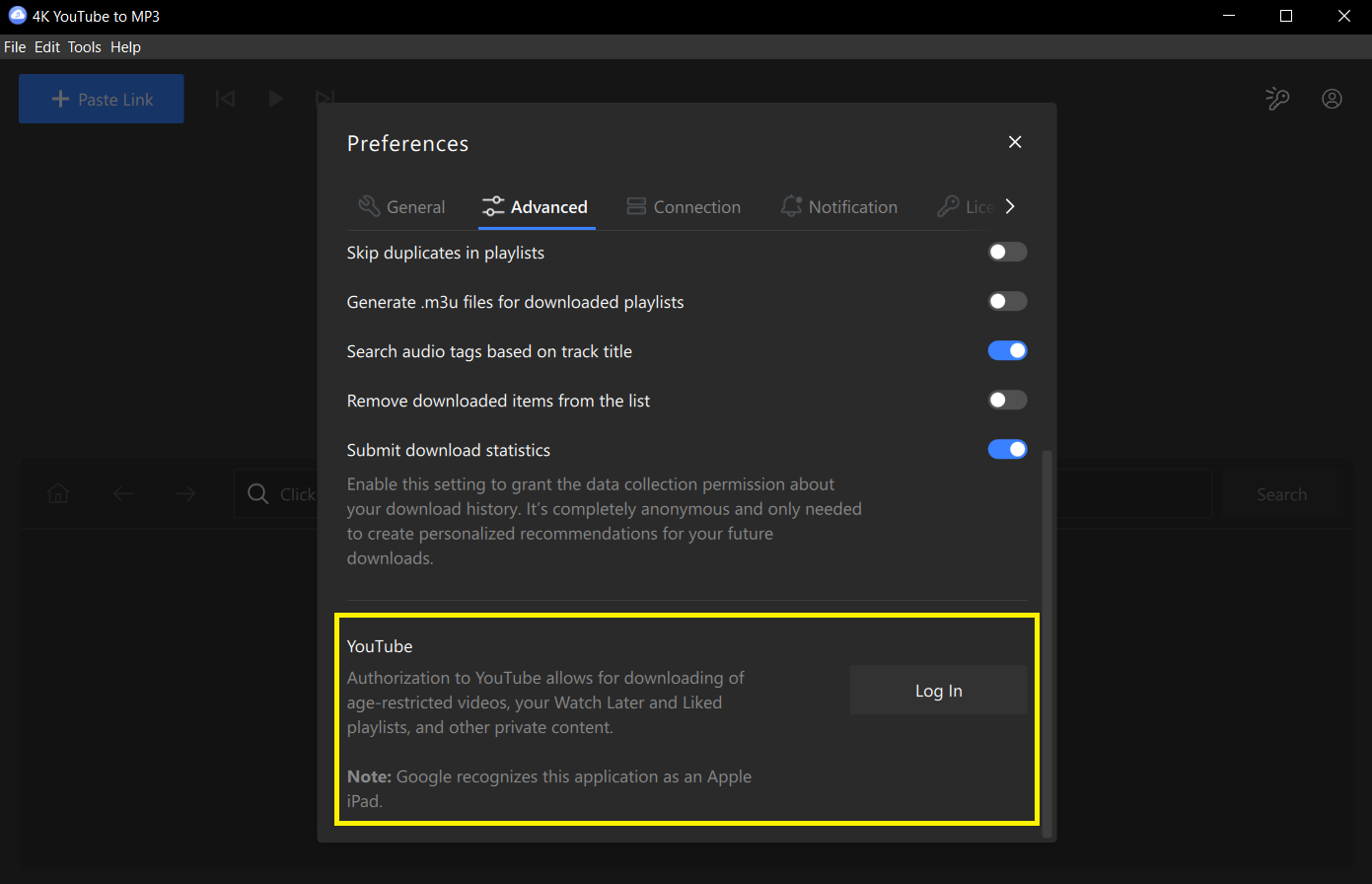1372x884 pixels.
Task: Click the browser forward arrow
Action: (x=185, y=493)
